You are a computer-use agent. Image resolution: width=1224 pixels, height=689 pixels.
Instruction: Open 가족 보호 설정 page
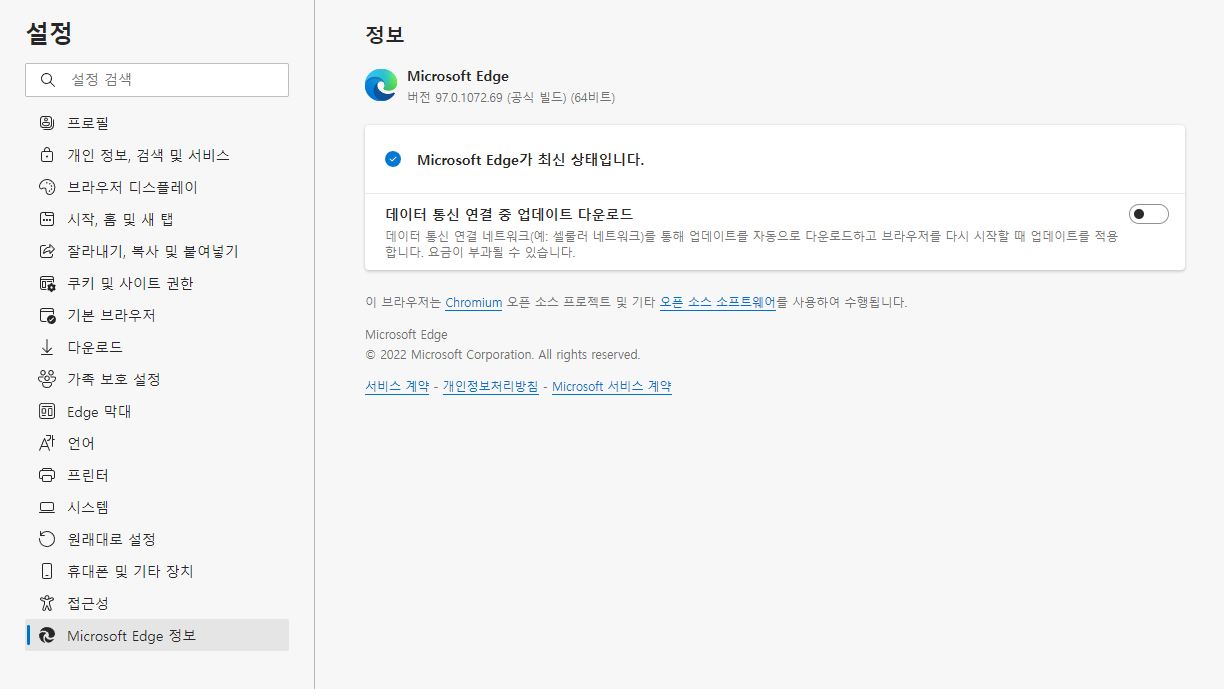tap(157, 379)
